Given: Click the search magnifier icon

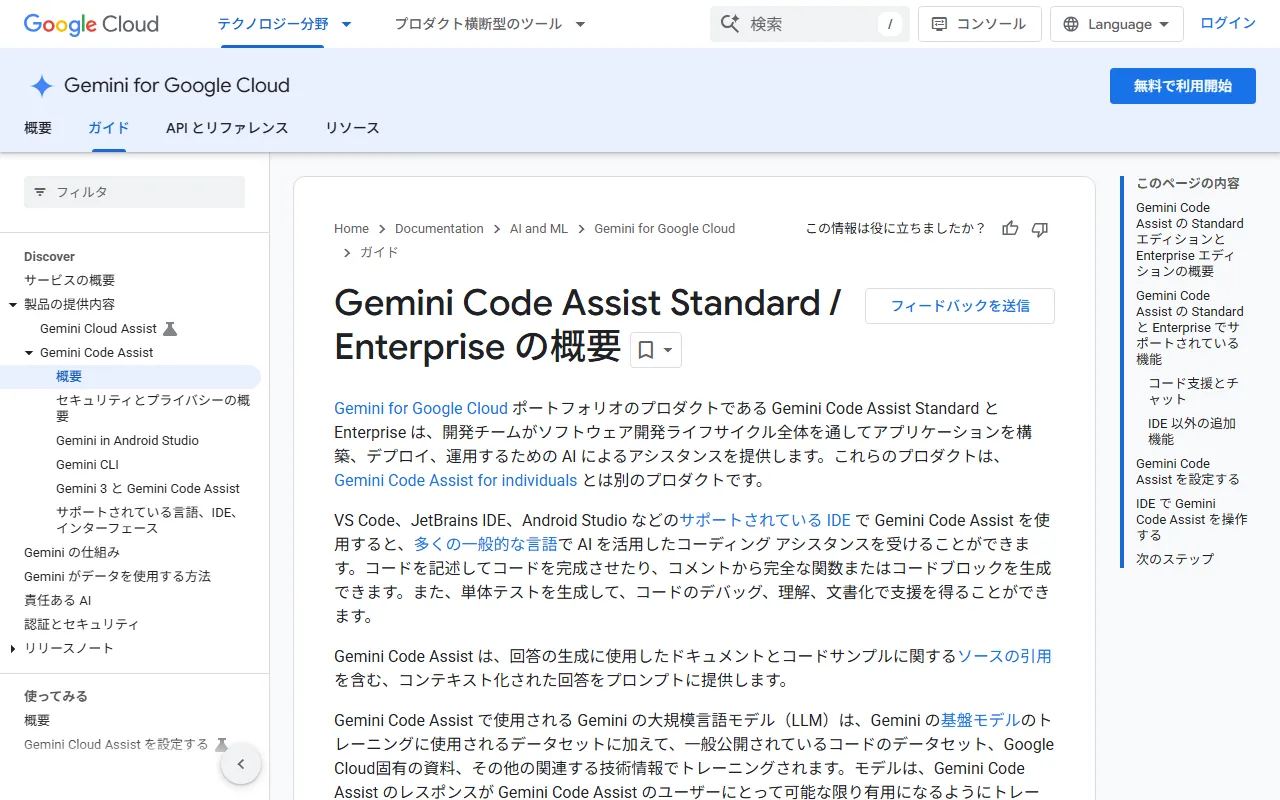Looking at the screenshot, I should pyautogui.click(x=731, y=24).
